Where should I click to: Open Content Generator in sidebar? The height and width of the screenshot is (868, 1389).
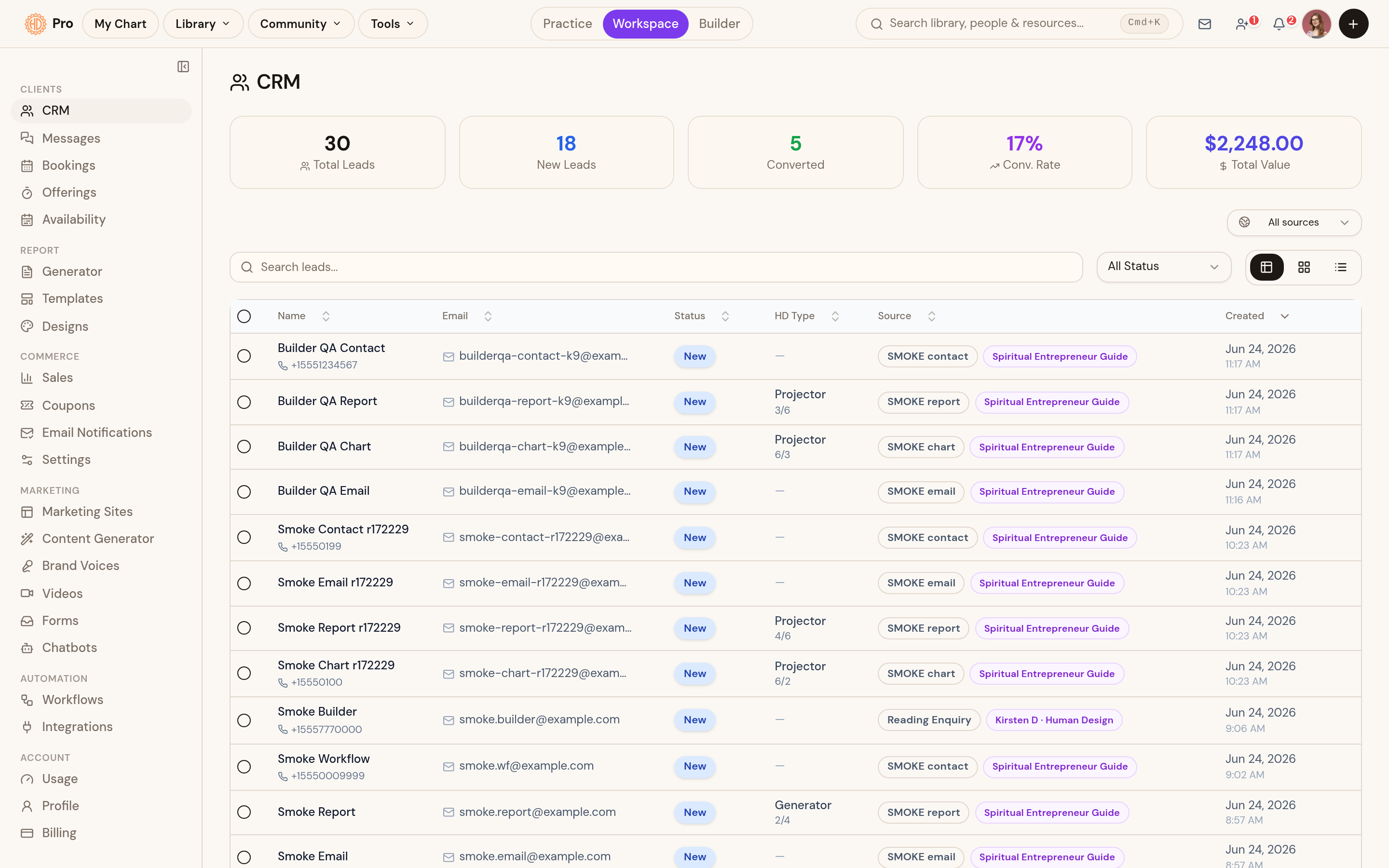[x=101, y=539]
